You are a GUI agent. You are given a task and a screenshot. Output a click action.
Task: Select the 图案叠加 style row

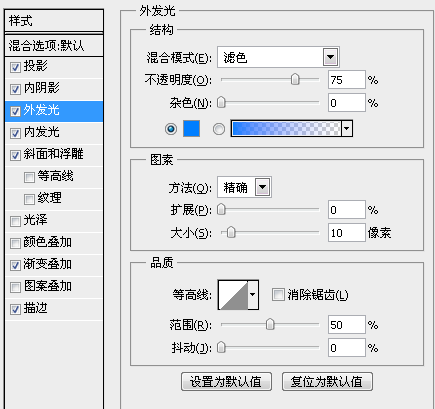tap(54, 287)
